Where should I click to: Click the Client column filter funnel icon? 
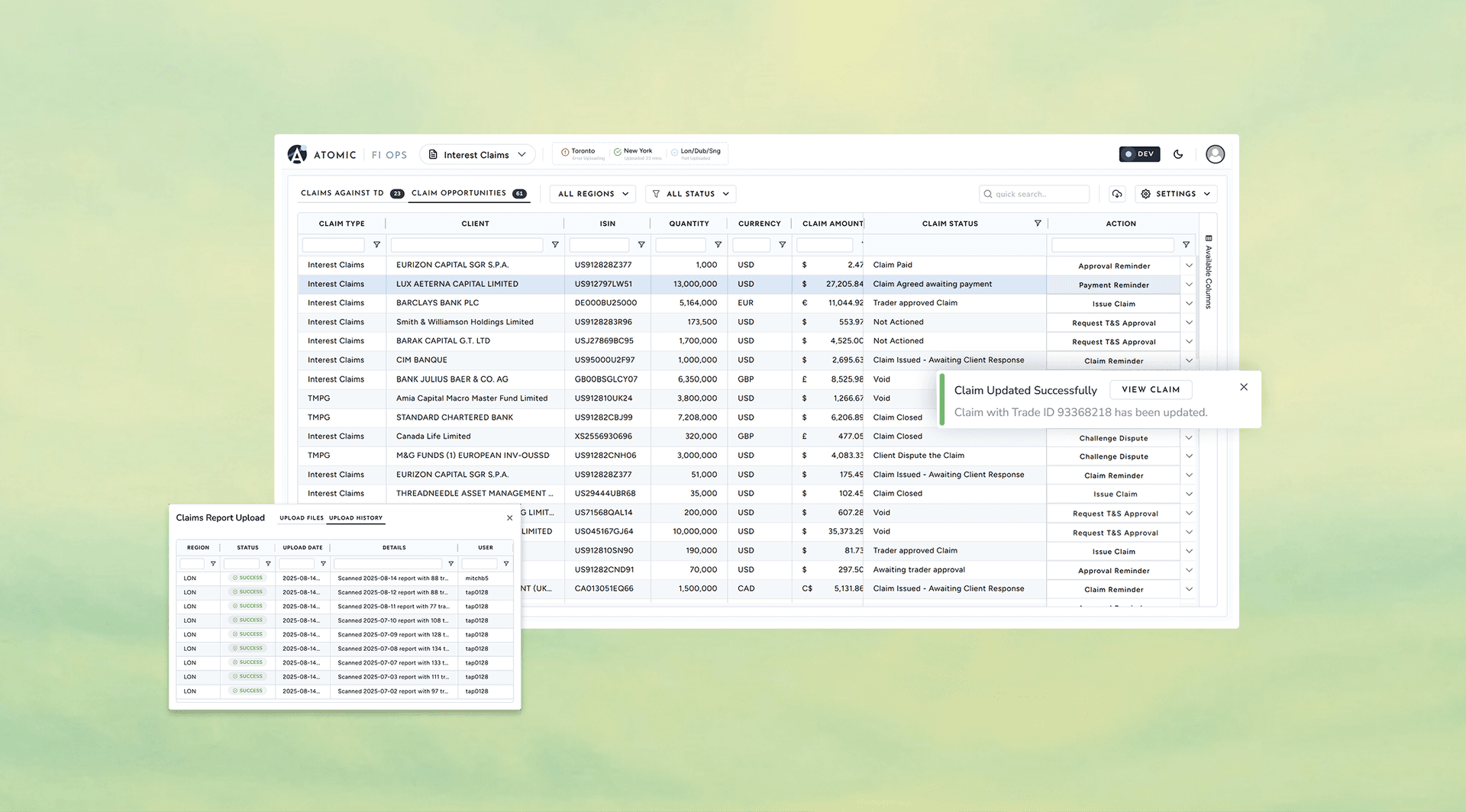click(555, 244)
